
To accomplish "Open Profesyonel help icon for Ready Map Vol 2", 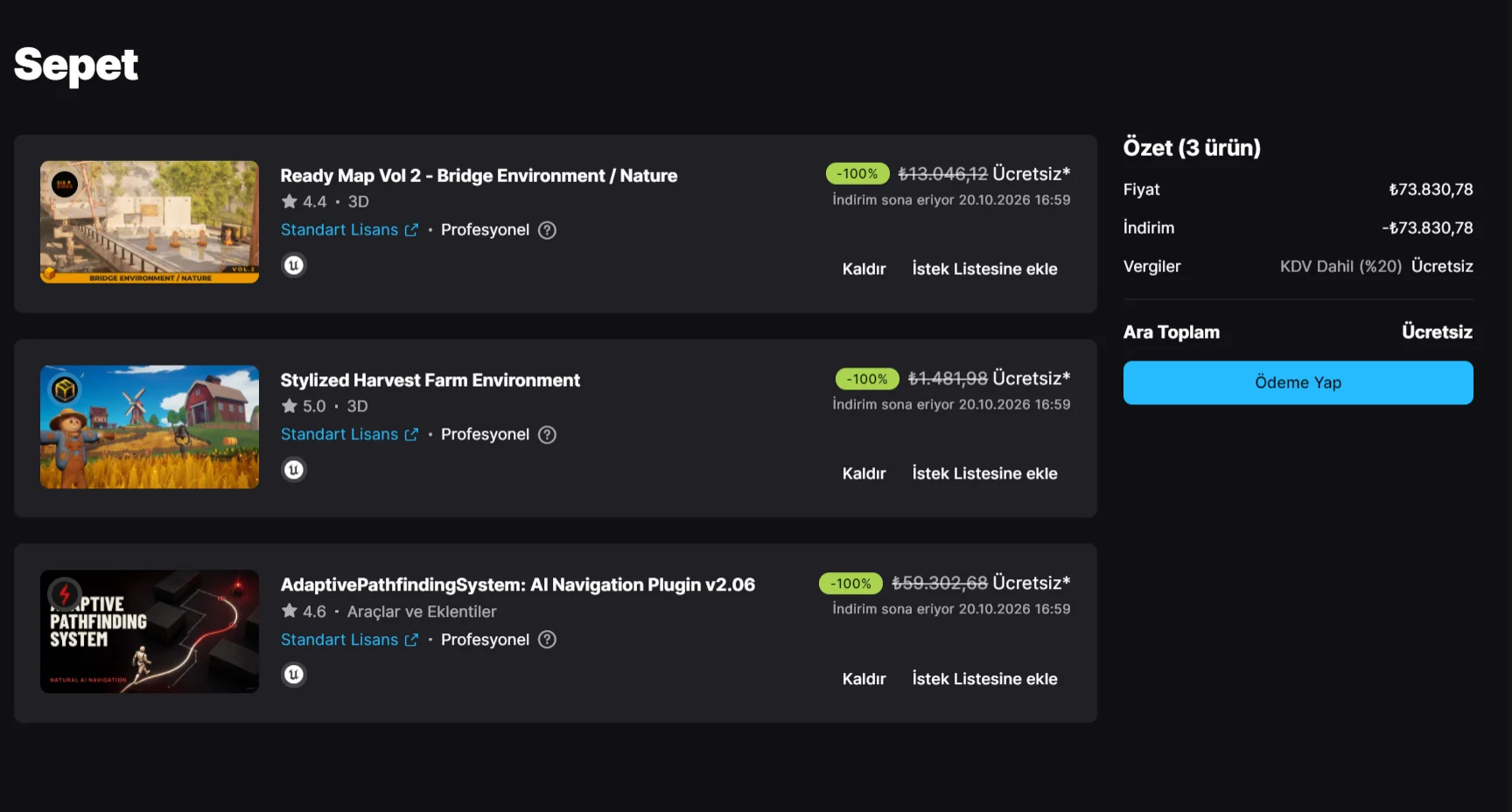I will [x=547, y=230].
